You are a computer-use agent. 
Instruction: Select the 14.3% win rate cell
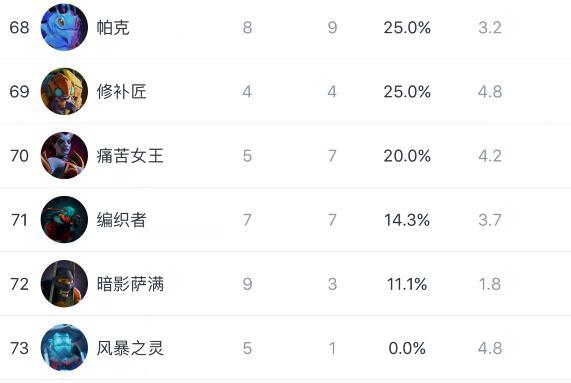coord(407,220)
